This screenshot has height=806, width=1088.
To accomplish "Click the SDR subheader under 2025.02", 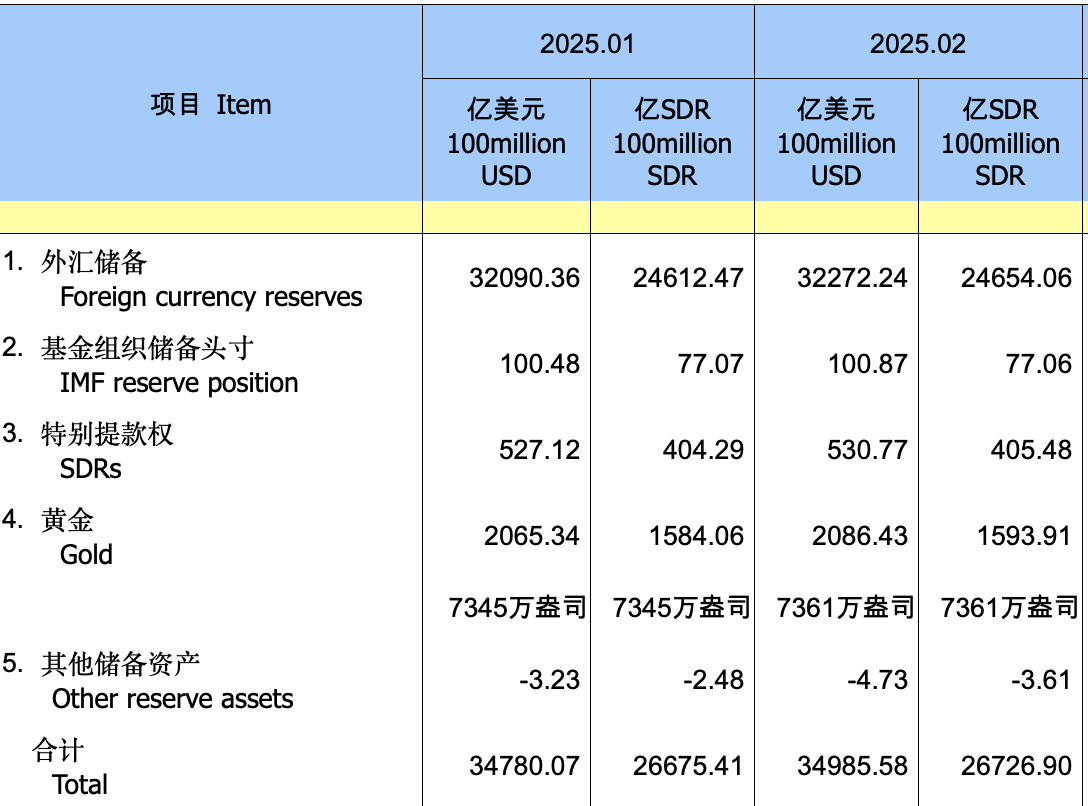I will pyautogui.click(x=1000, y=143).
